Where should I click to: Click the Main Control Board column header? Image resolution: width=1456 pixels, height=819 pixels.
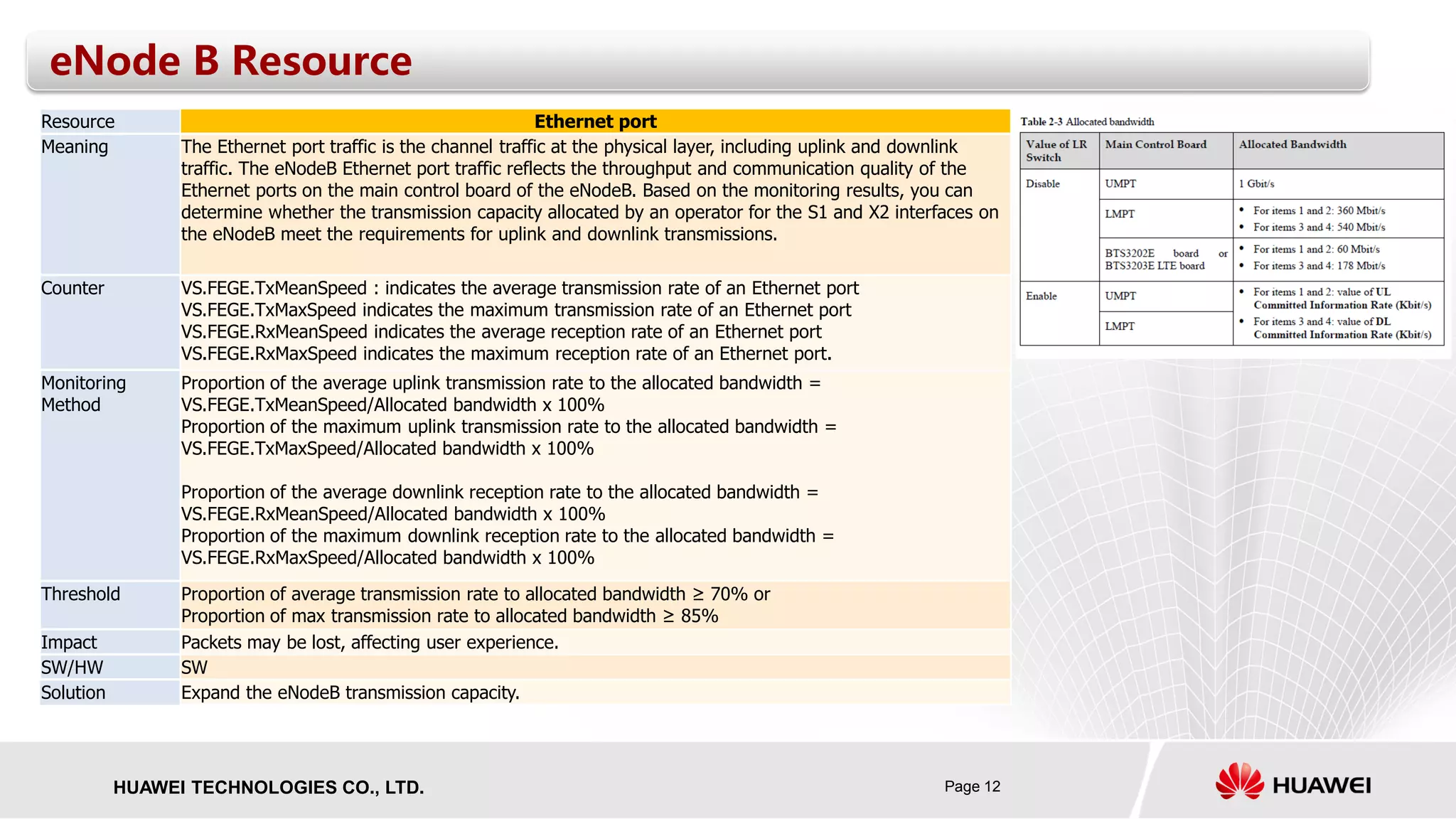[x=1155, y=144]
